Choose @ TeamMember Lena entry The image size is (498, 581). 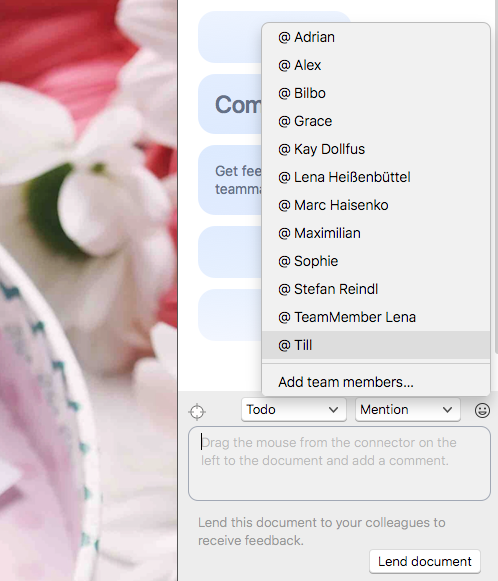point(376,317)
